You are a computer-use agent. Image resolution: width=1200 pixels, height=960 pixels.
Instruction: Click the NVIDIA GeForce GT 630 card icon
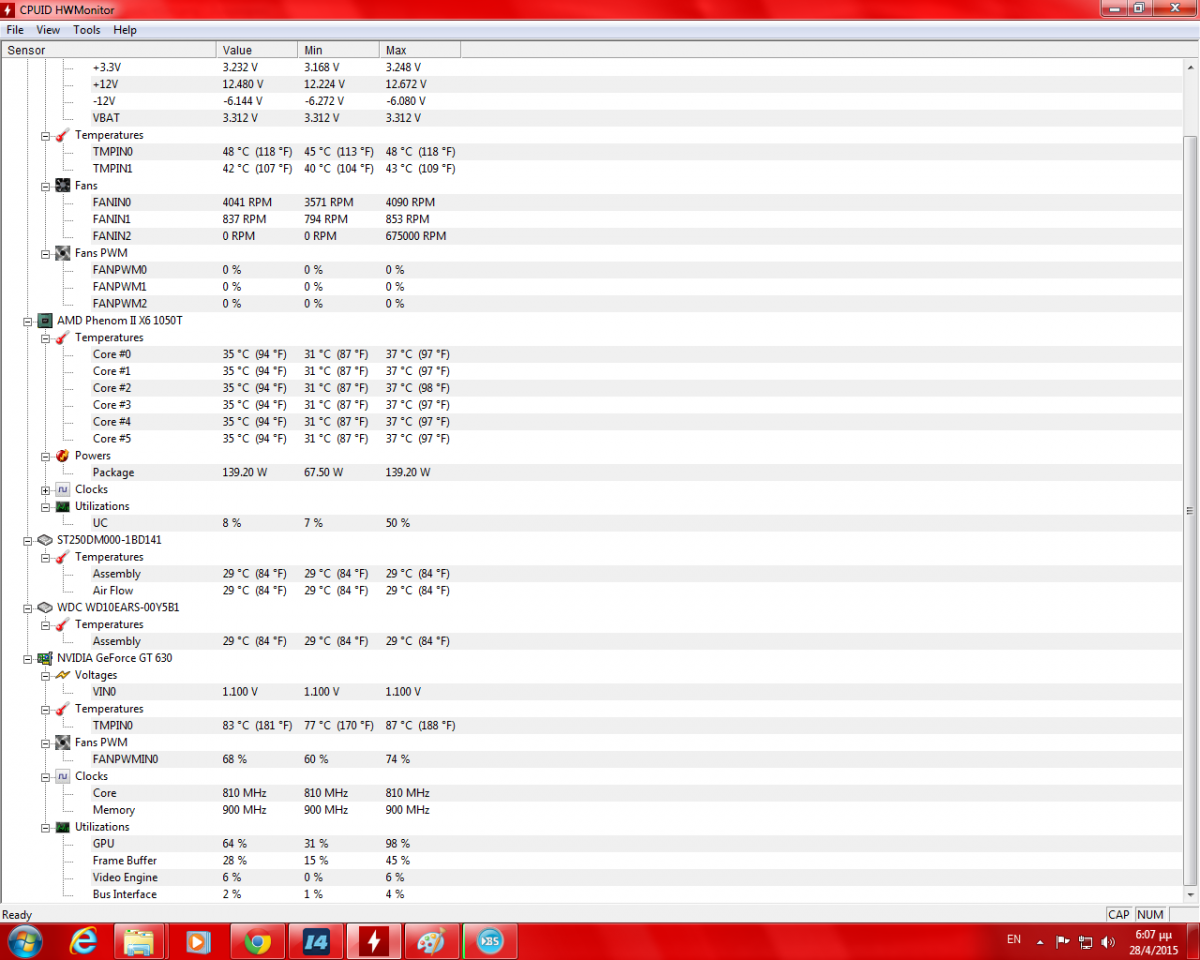45,659
